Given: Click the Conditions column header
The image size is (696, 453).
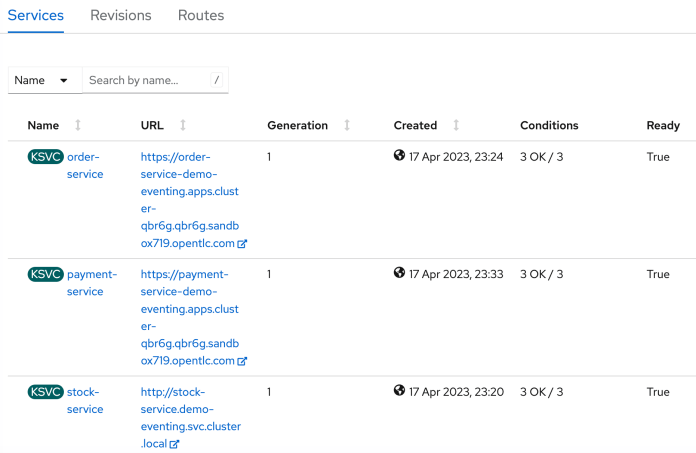Looking at the screenshot, I should [x=549, y=126].
